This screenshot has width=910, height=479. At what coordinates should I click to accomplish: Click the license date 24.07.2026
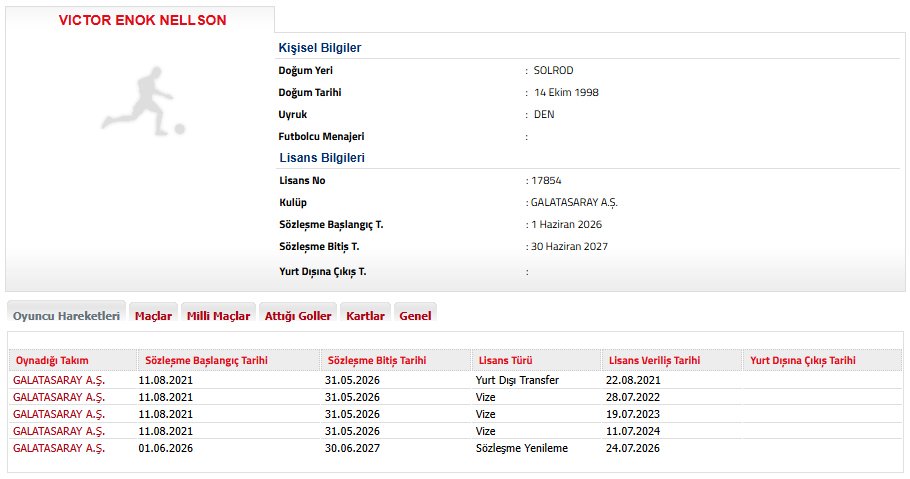point(633,448)
